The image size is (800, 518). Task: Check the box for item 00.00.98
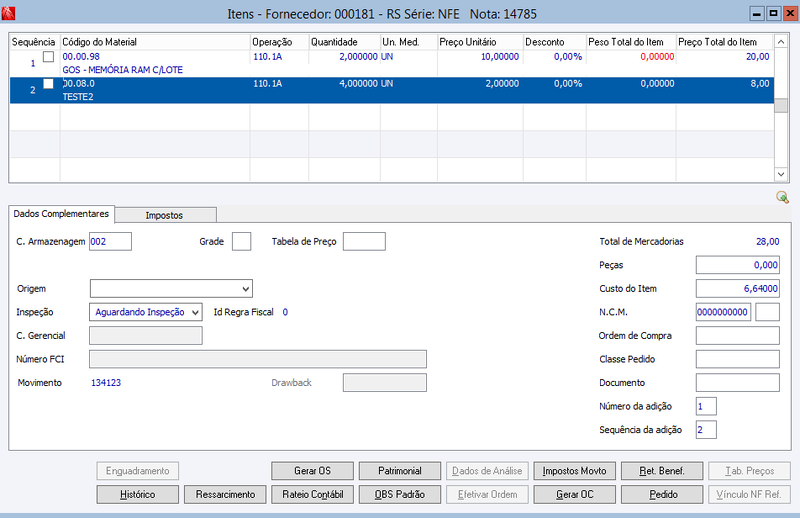point(48,57)
